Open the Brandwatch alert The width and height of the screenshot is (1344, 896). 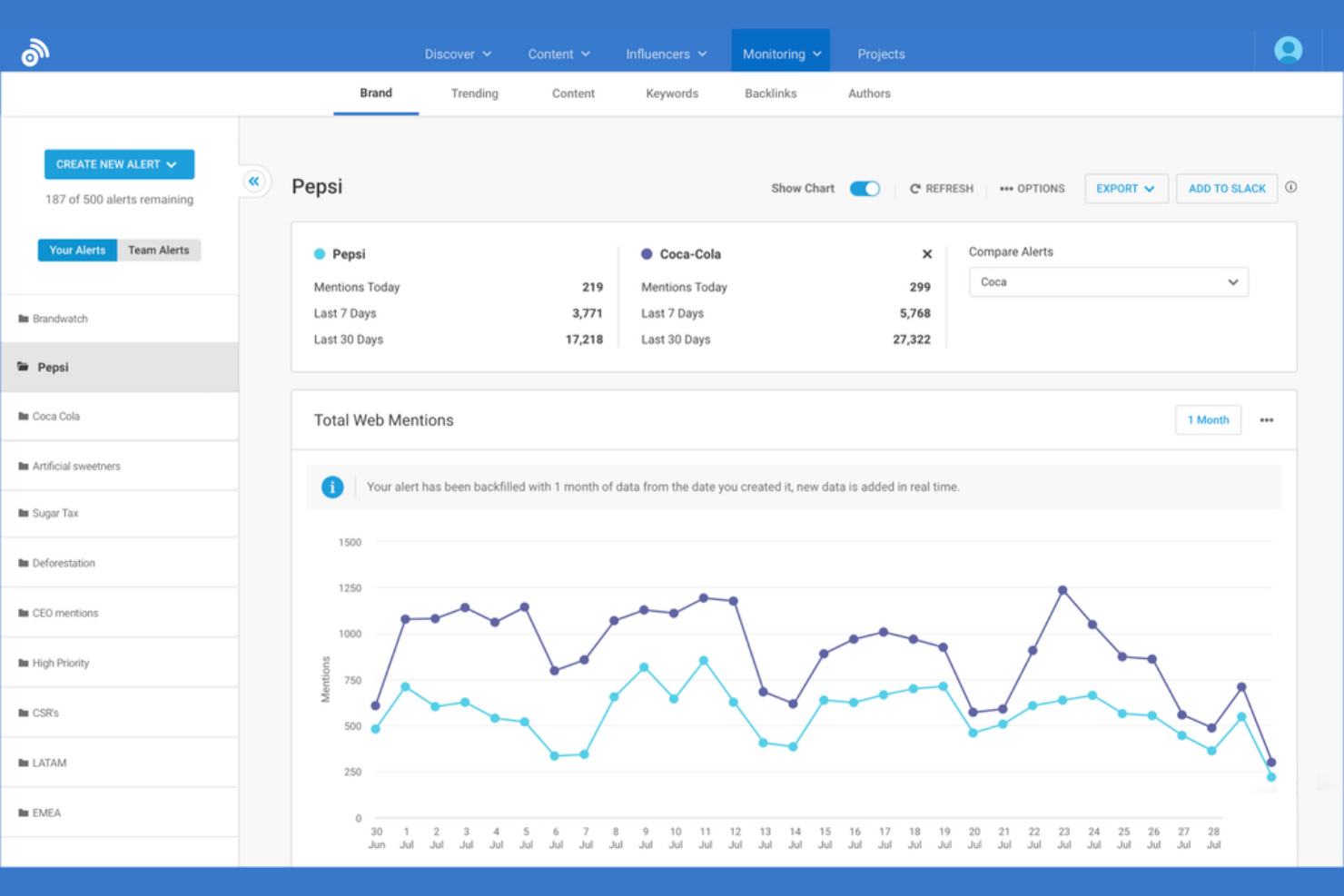coord(119,319)
